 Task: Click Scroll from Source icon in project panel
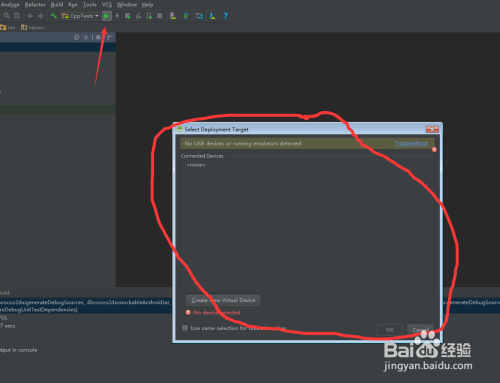pyautogui.click(x=77, y=37)
